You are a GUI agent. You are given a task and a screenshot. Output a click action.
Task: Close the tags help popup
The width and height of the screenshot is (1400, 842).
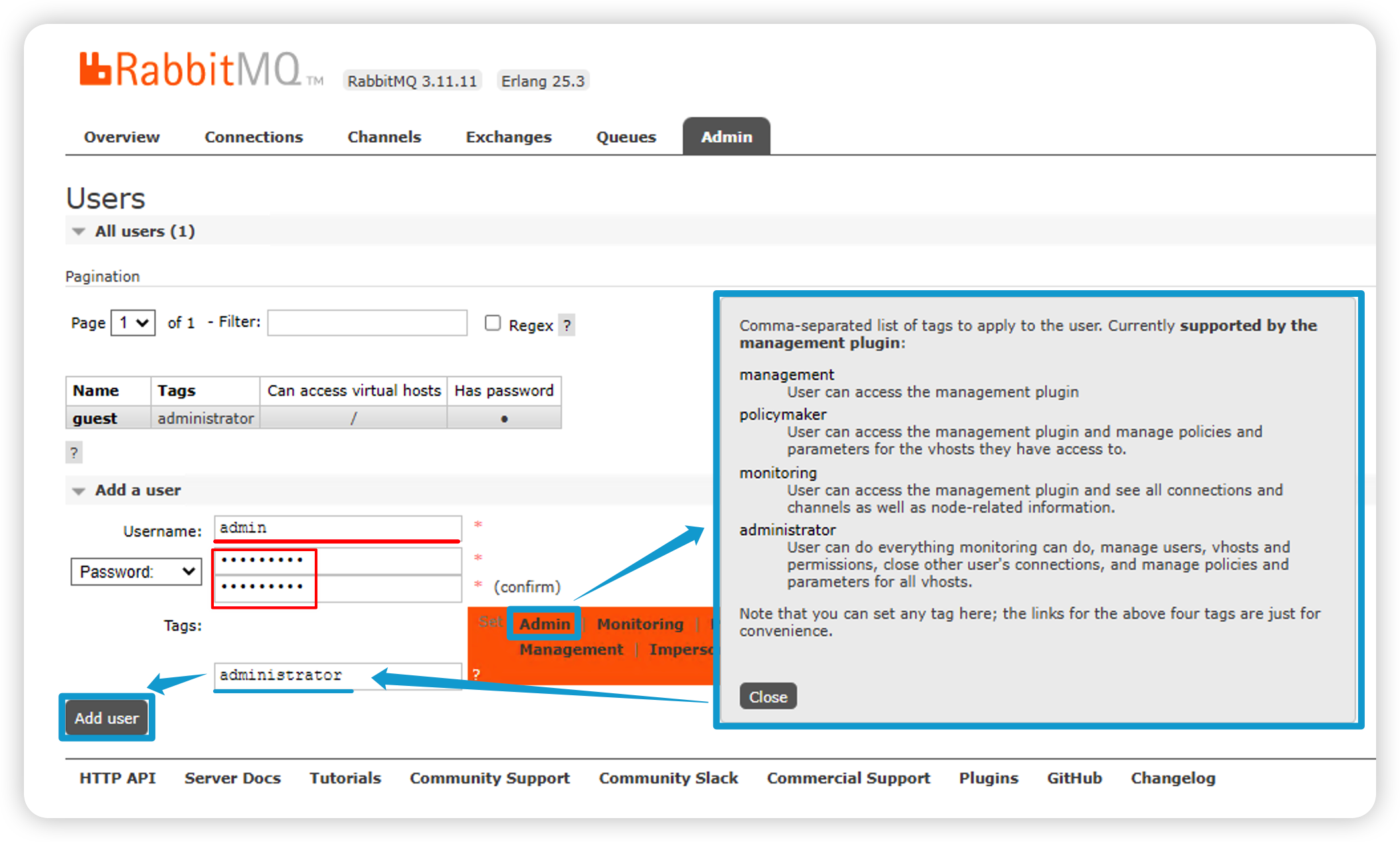[768, 697]
